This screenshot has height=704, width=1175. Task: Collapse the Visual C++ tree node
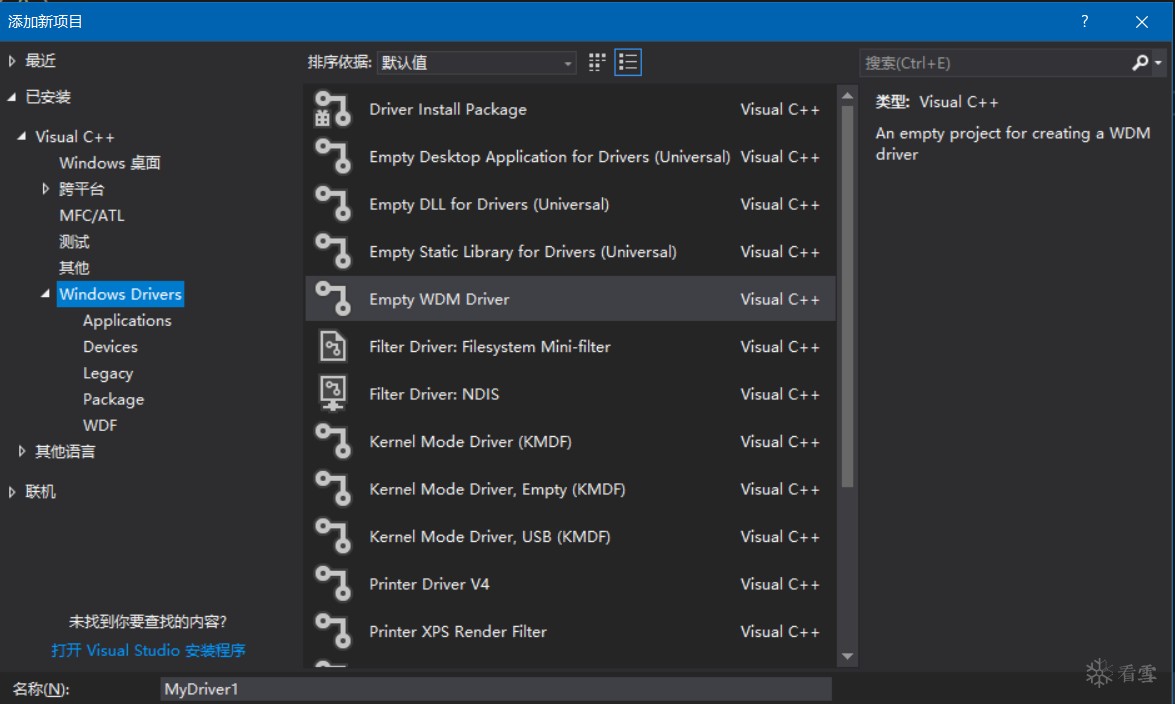[x=22, y=137]
